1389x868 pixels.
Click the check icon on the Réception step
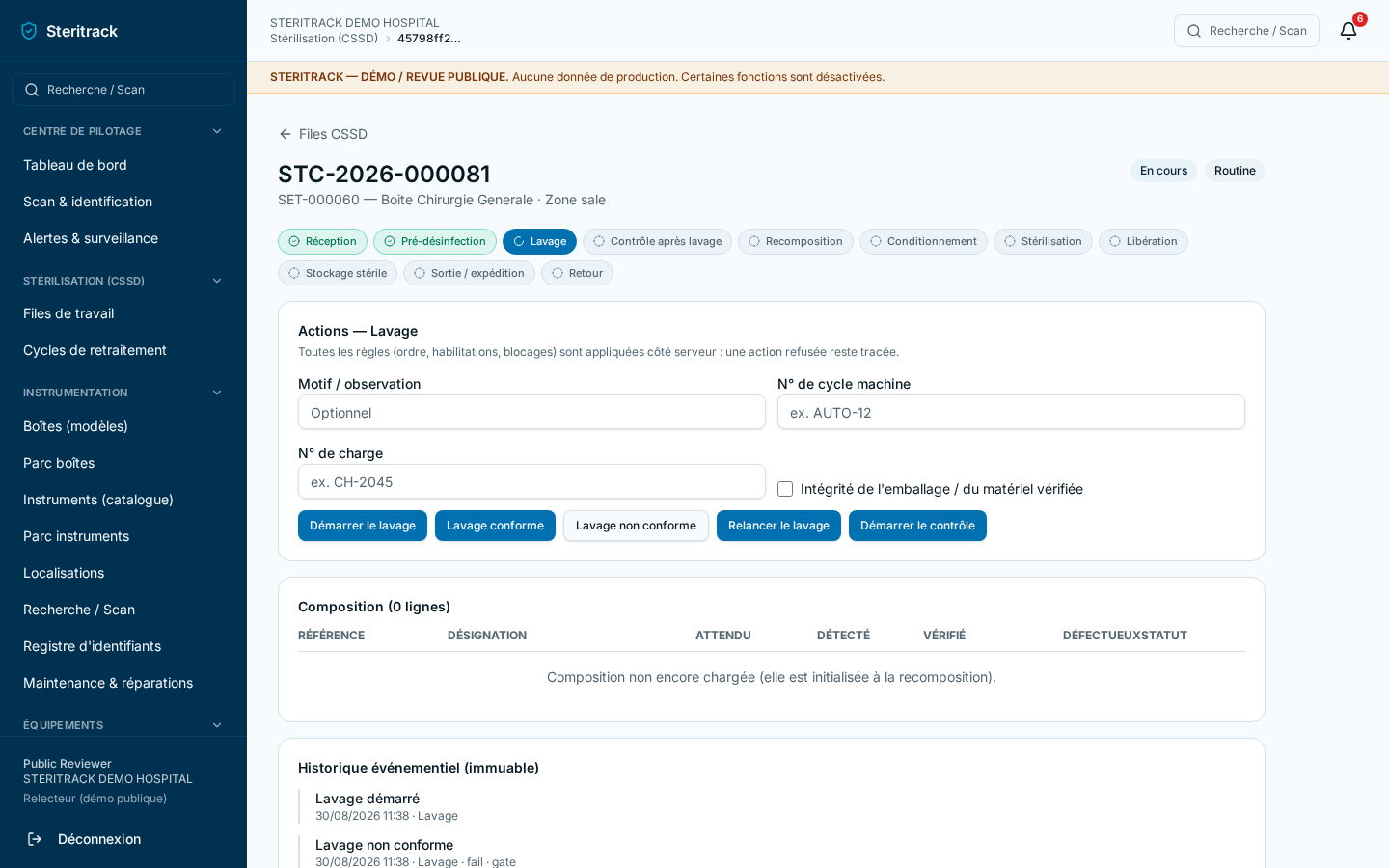click(x=294, y=241)
